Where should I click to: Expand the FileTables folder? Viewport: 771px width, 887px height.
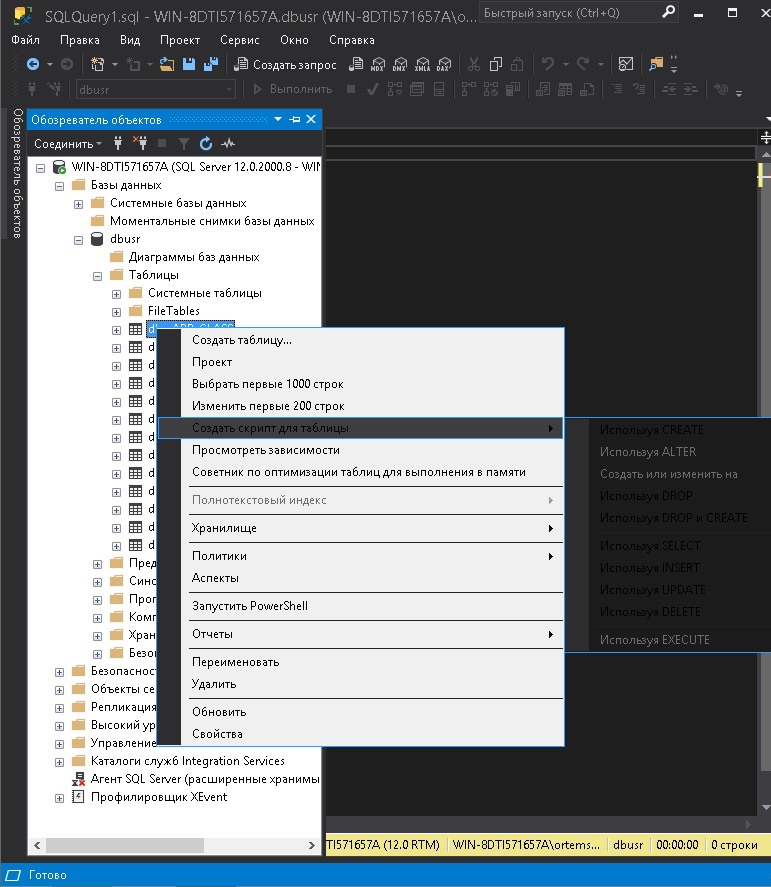click(x=117, y=312)
